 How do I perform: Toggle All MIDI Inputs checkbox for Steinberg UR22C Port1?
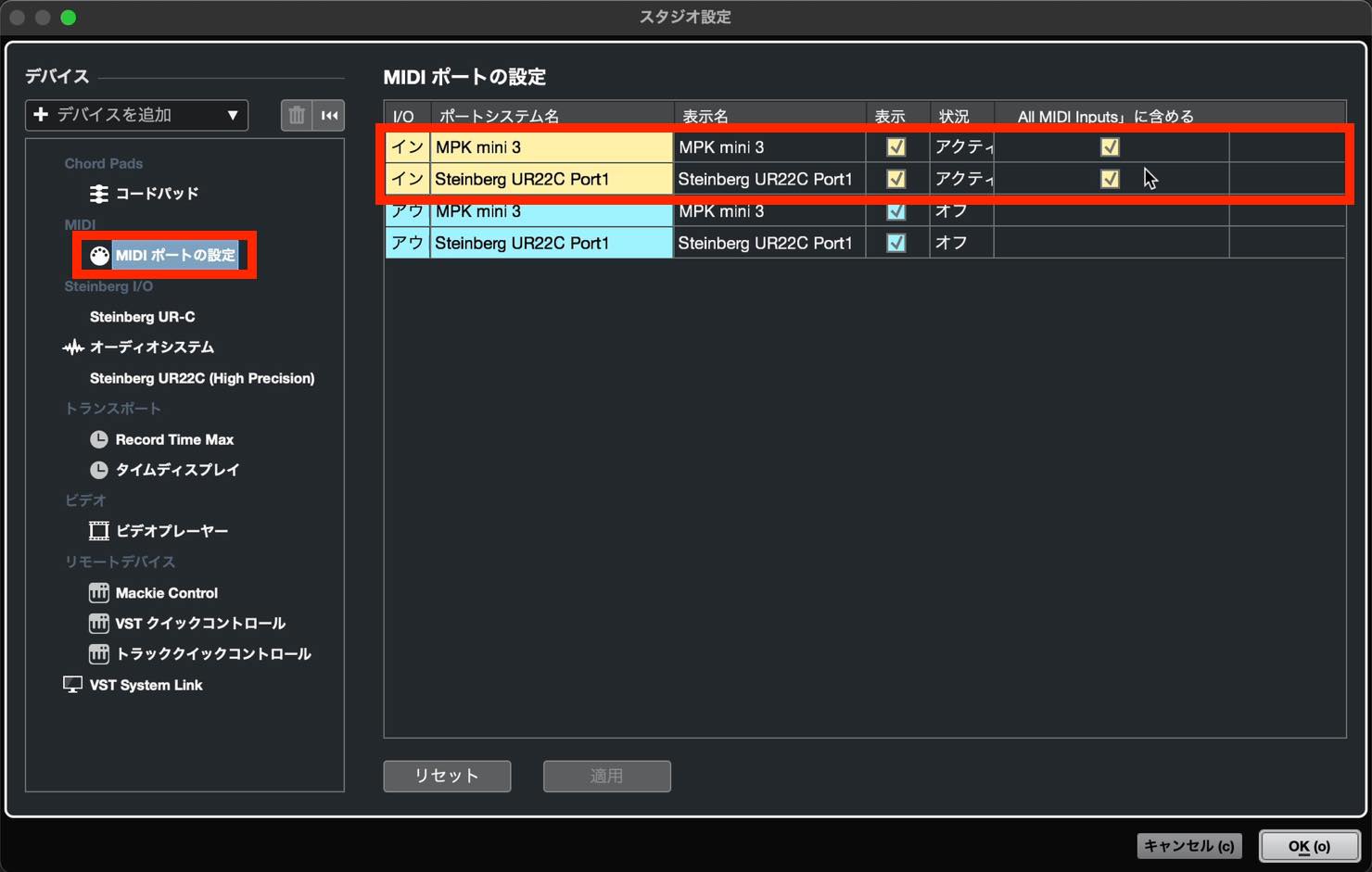(1110, 179)
